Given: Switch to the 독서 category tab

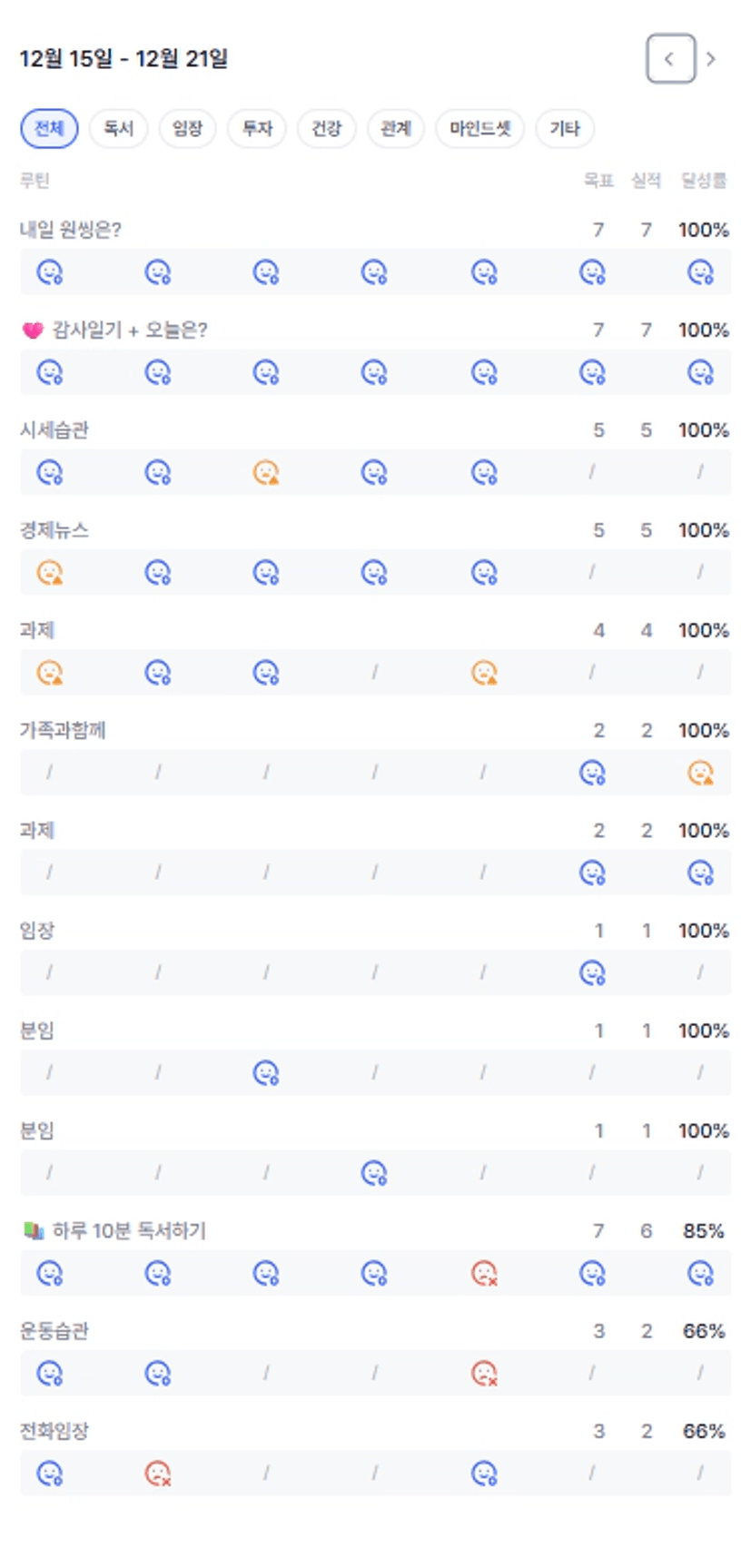Looking at the screenshot, I should (118, 128).
